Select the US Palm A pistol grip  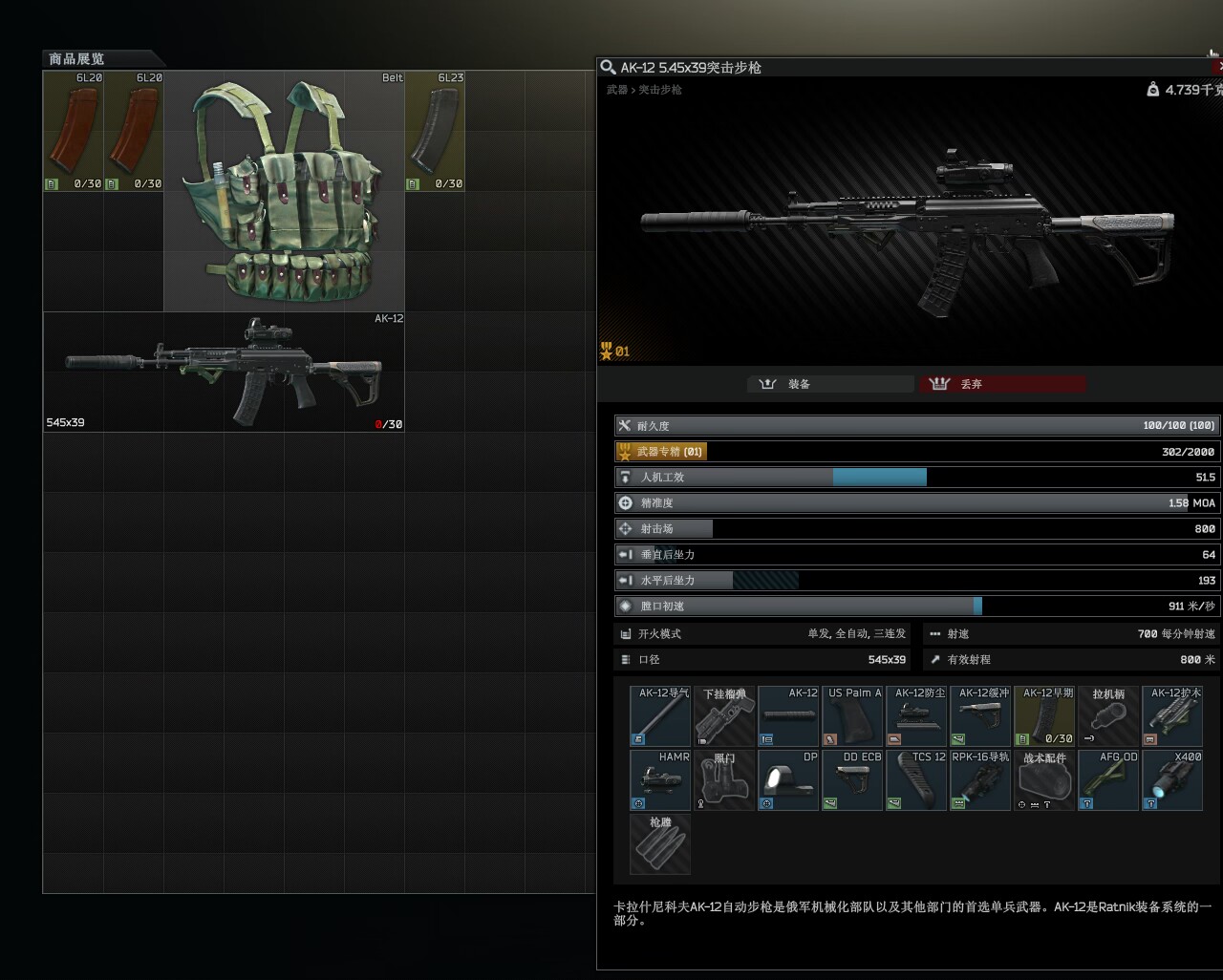tap(852, 715)
